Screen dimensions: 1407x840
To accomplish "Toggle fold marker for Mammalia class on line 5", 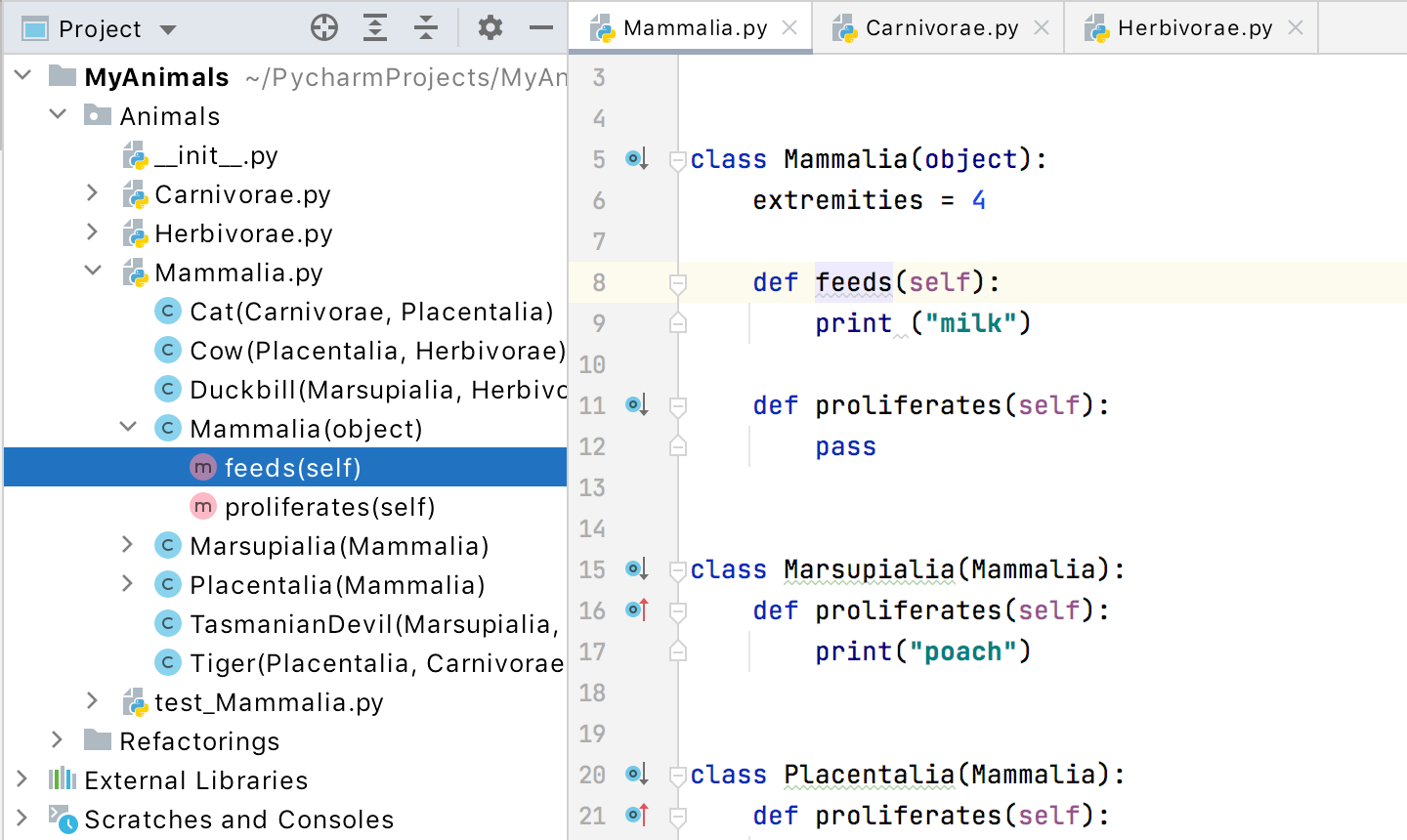I will click(677, 160).
